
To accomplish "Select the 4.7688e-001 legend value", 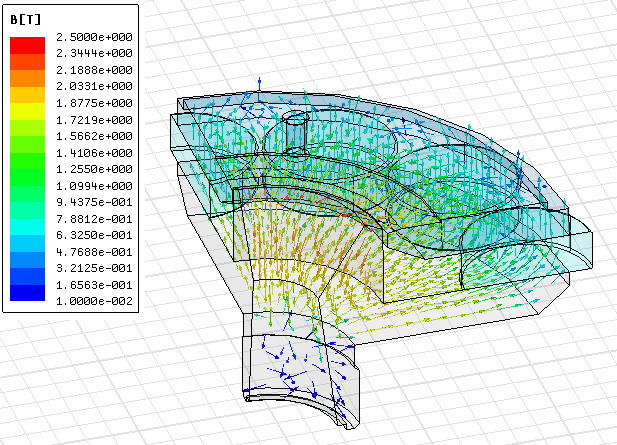I will [x=94, y=252].
